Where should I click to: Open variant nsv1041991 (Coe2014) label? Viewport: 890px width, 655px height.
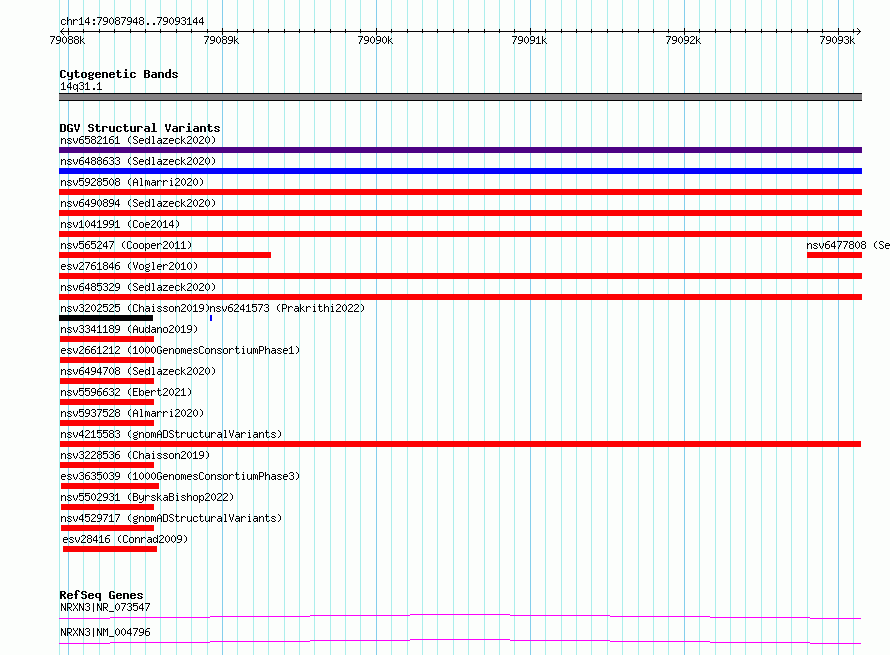[120, 224]
